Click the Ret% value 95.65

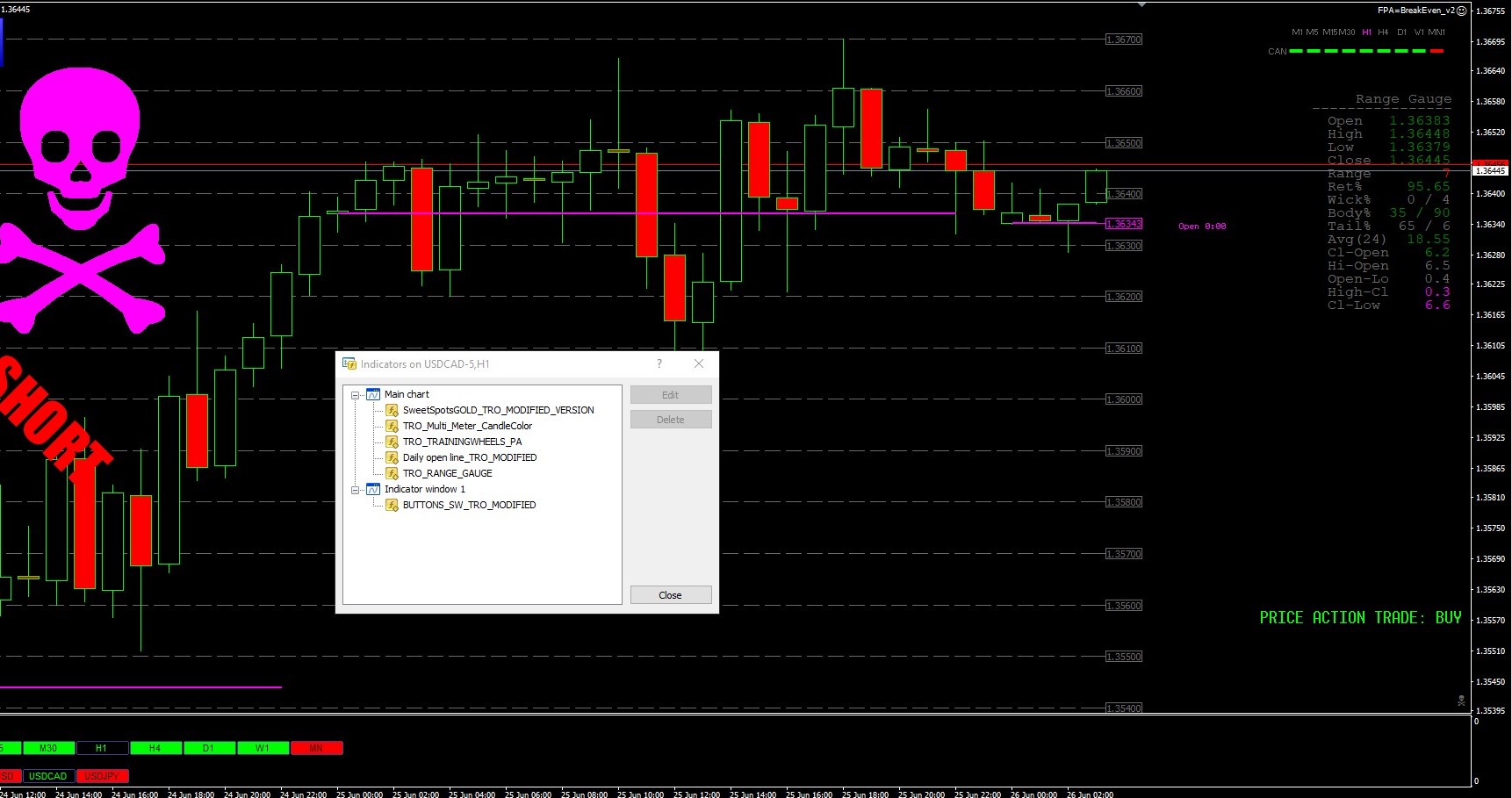point(1429,187)
